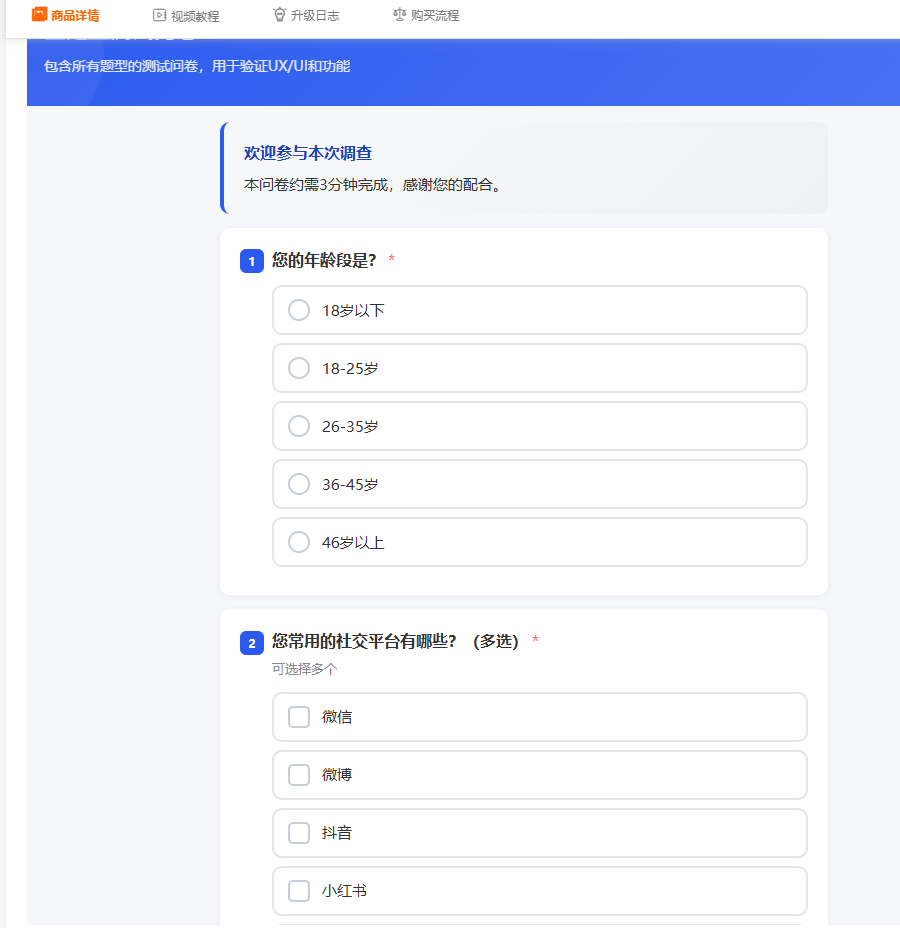Click the lightbulb icon beside 升级日志
This screenshot has width=900, height=929.
[280, 15]
